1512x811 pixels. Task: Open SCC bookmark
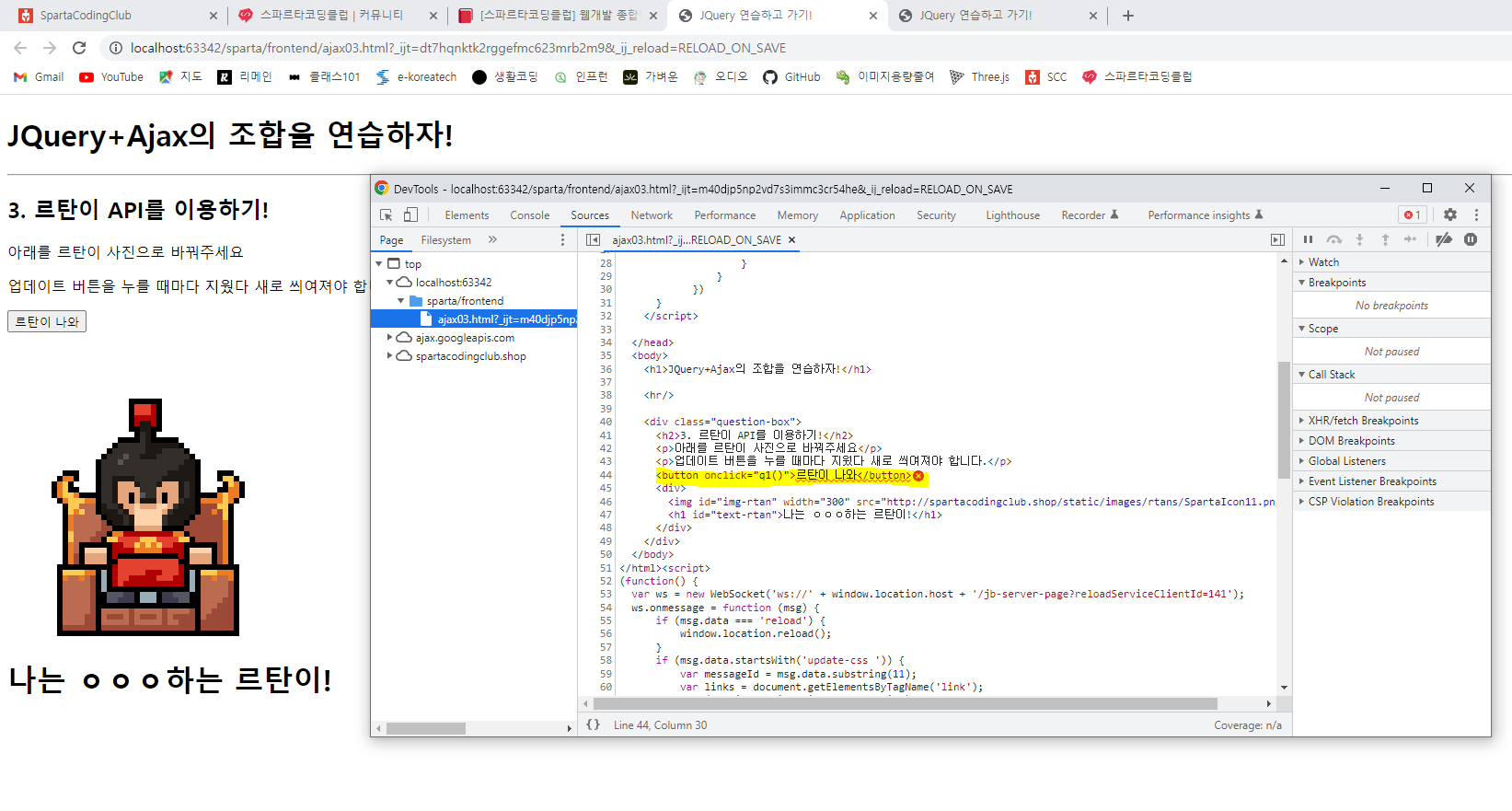[x=1046, y=77]
